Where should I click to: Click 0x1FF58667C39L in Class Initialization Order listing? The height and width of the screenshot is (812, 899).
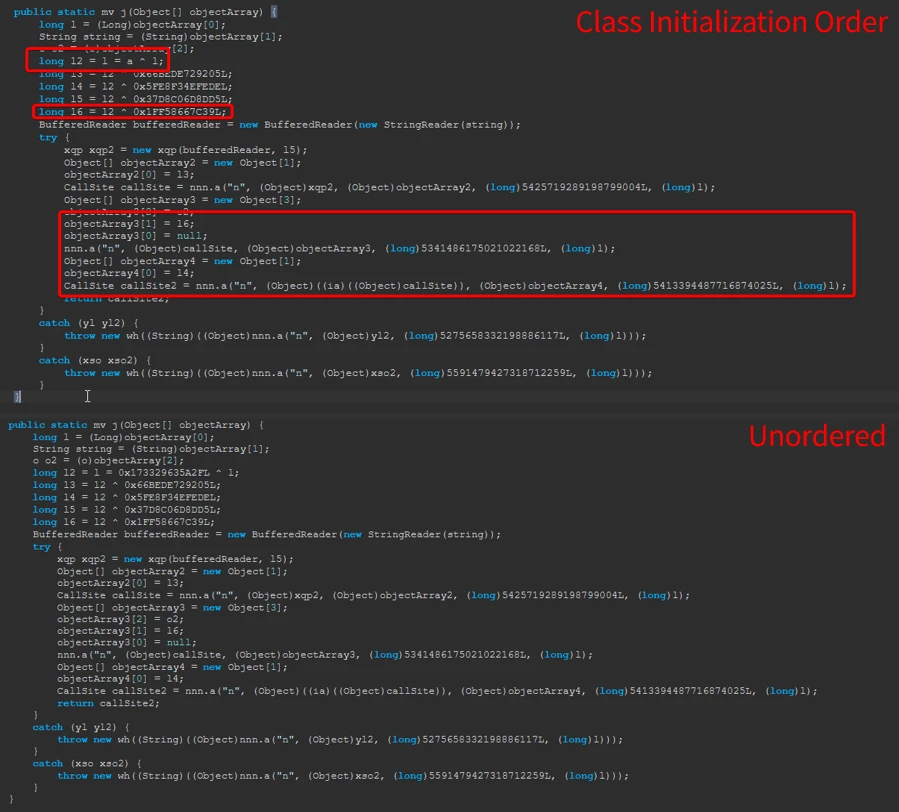click(x=179, y=112)
